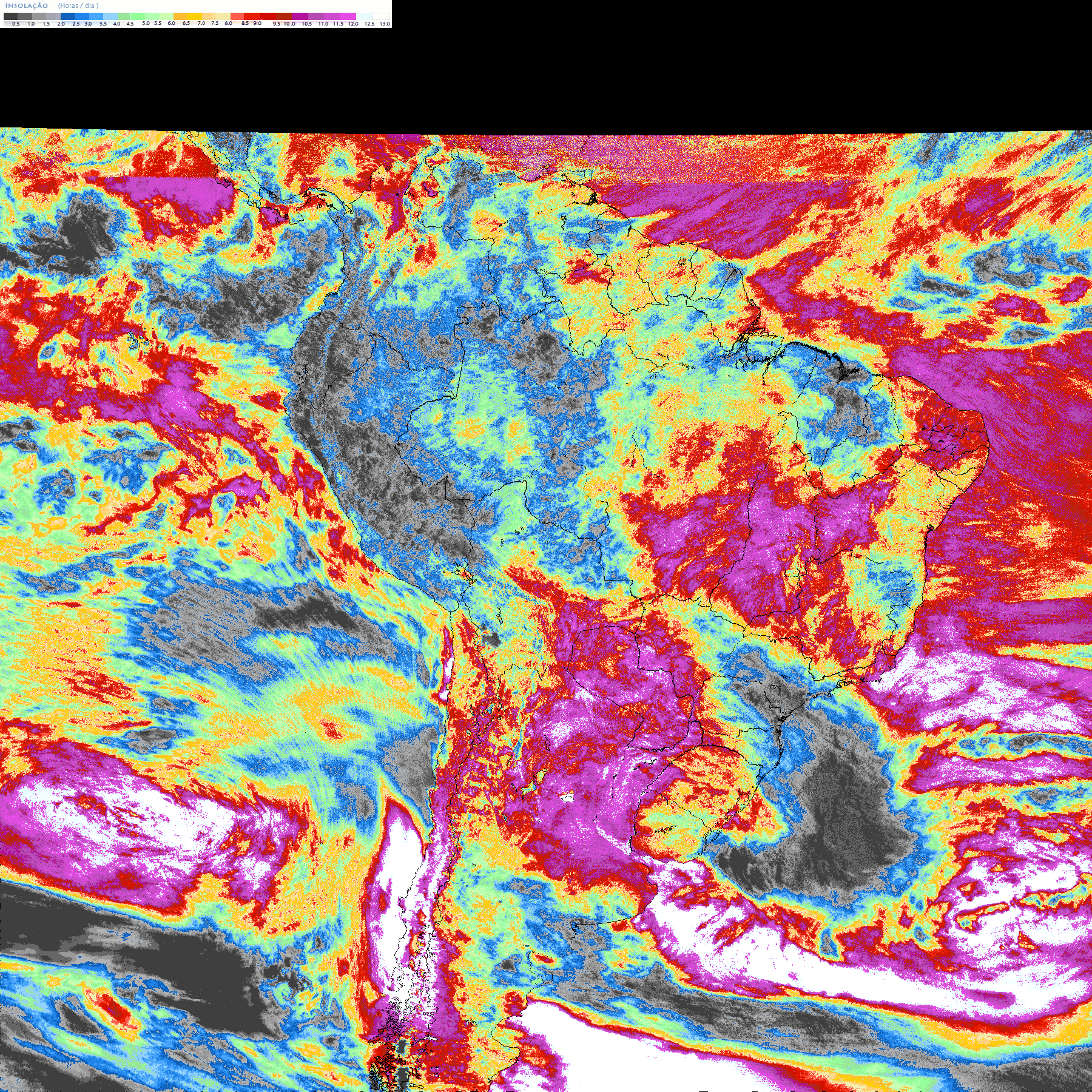This screenshot has height=1092, width=1092.
Task: Click the '4.5' legend value
Action: 130,24
